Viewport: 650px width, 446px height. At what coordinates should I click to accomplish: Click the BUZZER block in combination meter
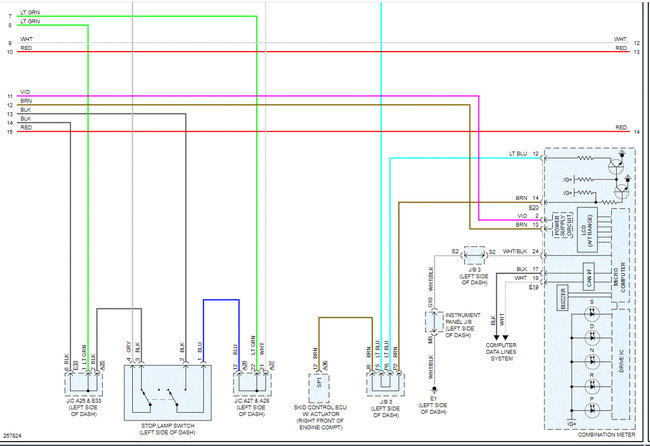563,298
